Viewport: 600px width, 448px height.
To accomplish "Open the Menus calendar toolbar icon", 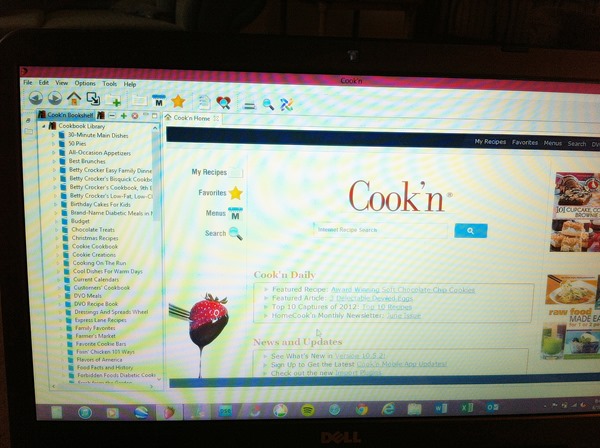I will [159, 101].
